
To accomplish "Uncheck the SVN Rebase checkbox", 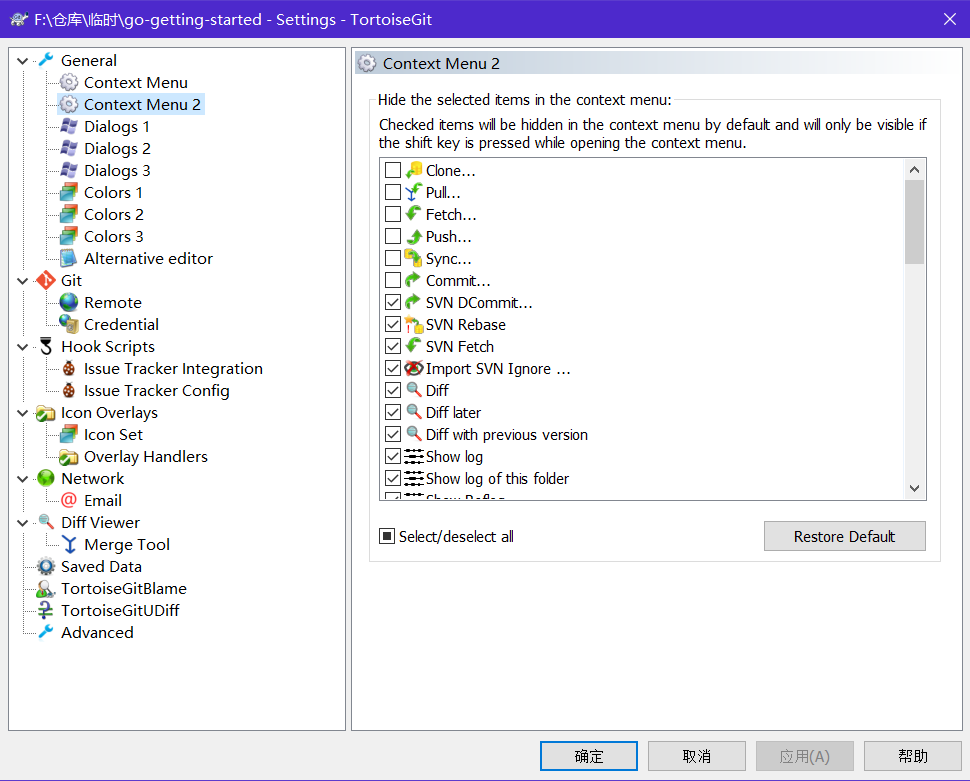I will tap(393, 324).
